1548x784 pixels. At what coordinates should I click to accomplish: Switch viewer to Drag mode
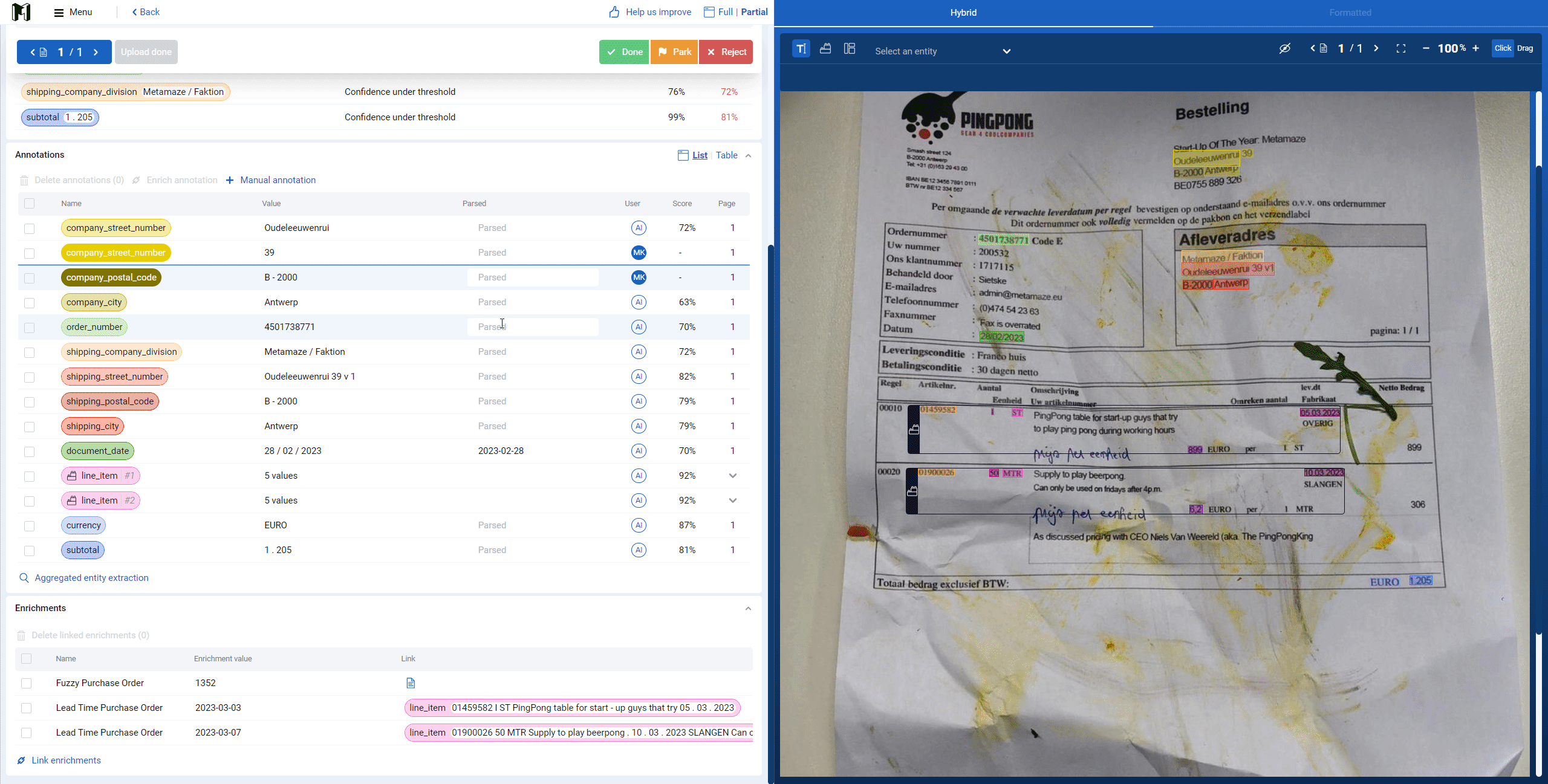(1525, 48)
